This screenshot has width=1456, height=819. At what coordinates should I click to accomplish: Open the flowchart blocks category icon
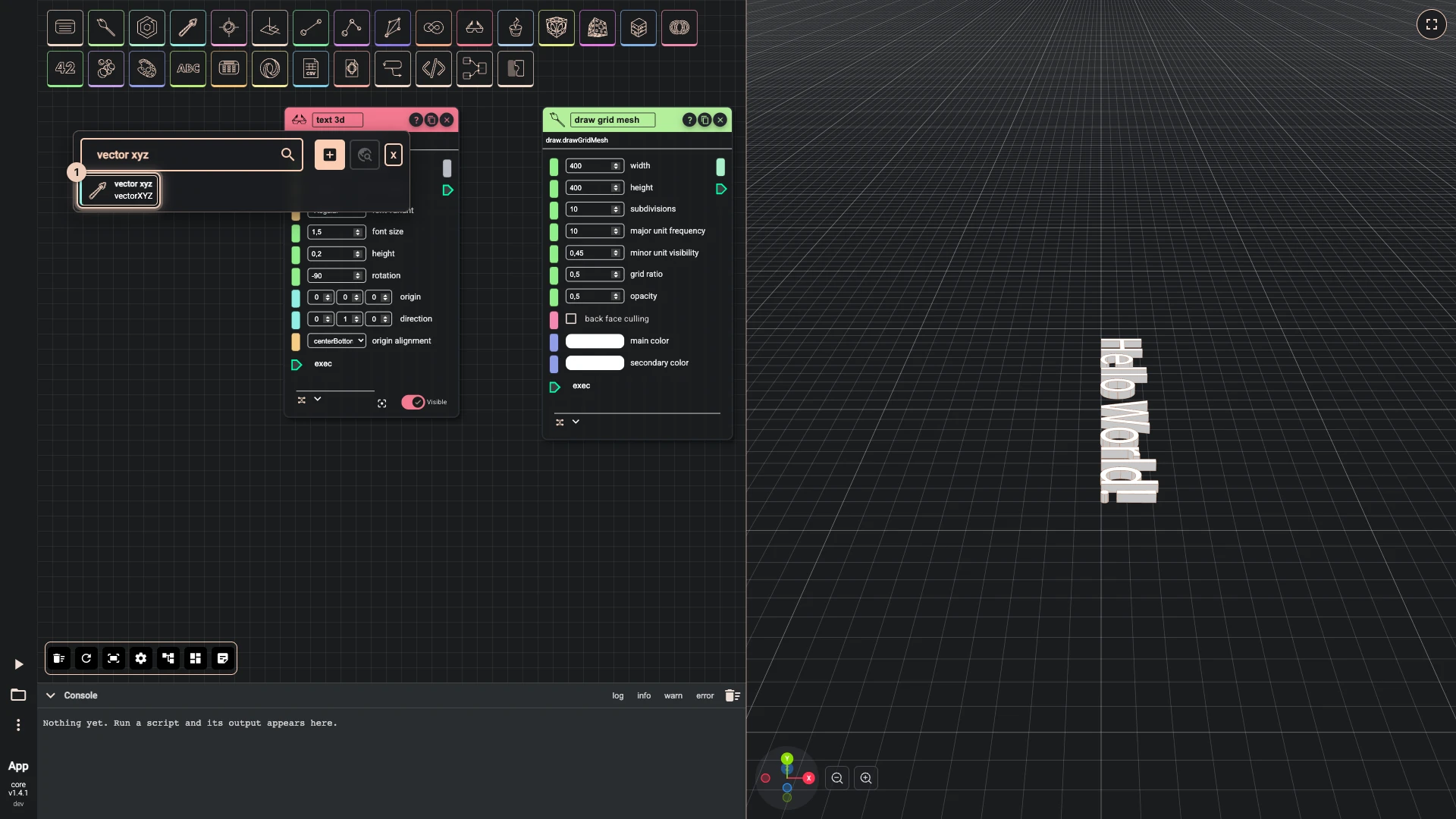[x=475, y=69]
